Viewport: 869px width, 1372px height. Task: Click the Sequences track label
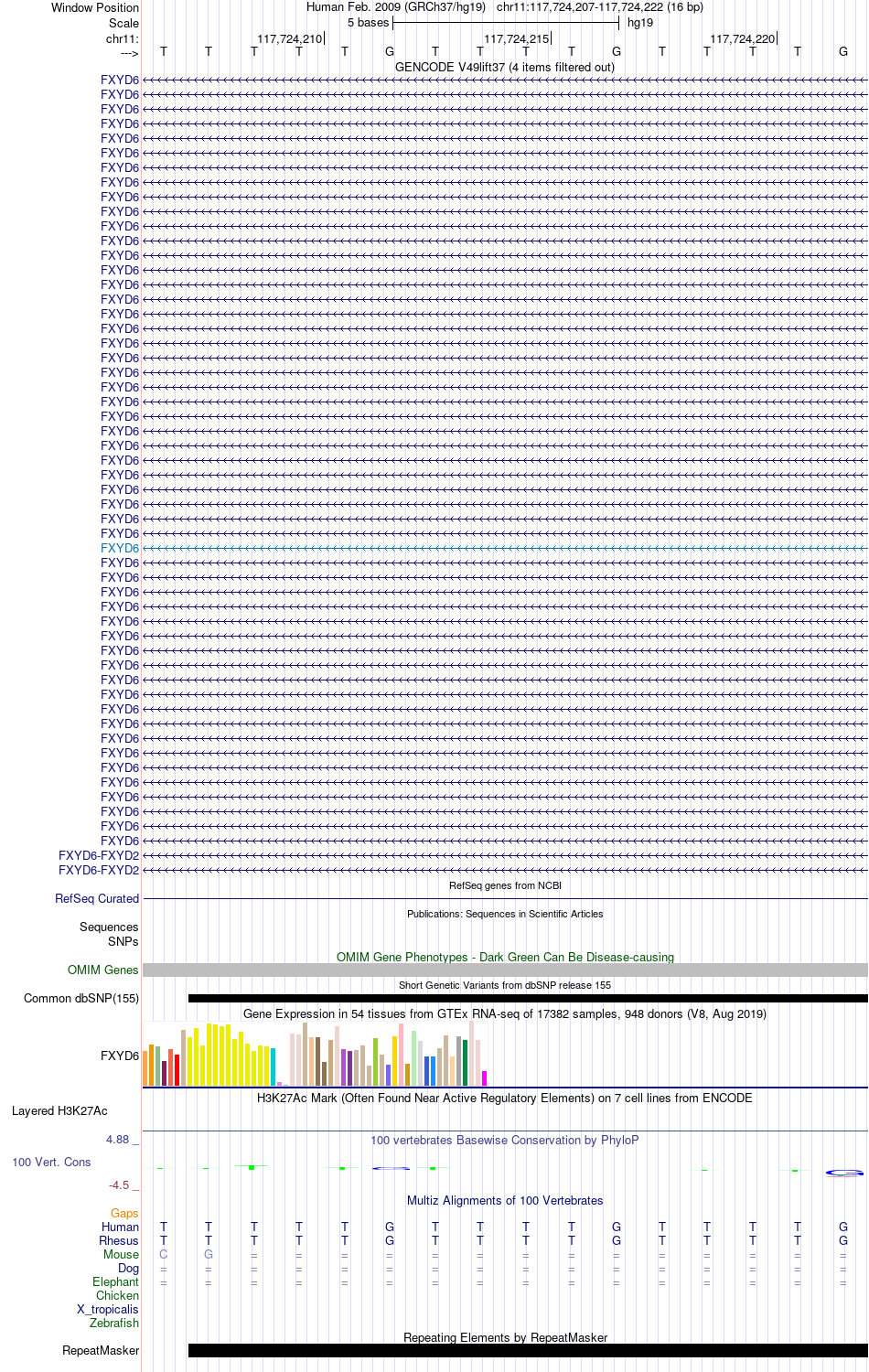(109, 927)
